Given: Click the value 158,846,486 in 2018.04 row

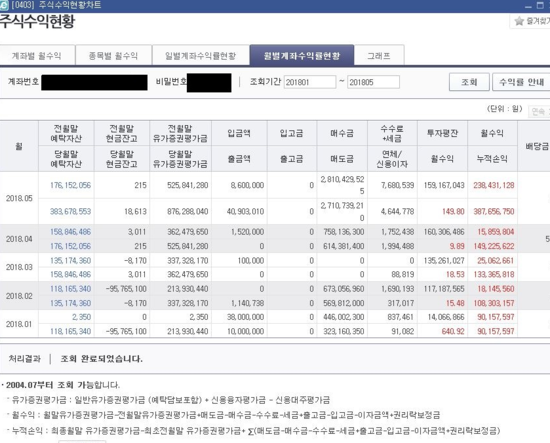Looking at the screenshot, I should coord(71,232).
